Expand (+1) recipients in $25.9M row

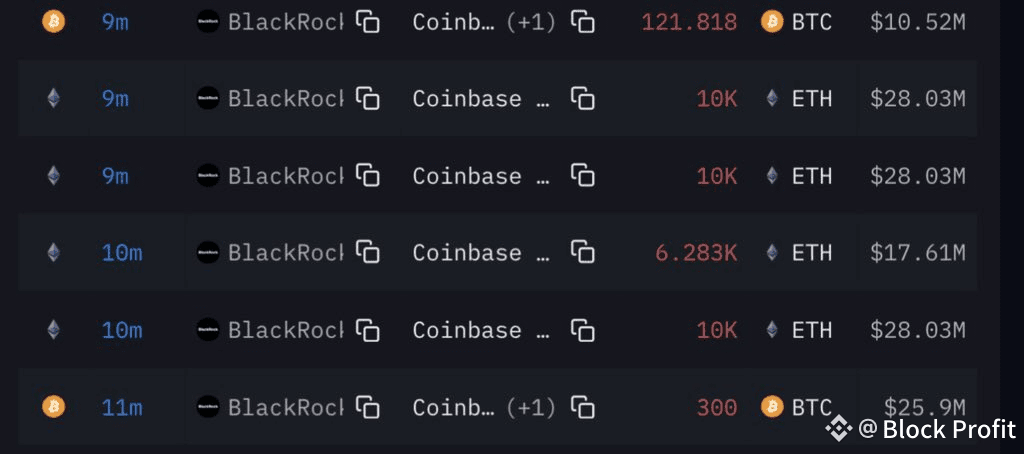531,408
